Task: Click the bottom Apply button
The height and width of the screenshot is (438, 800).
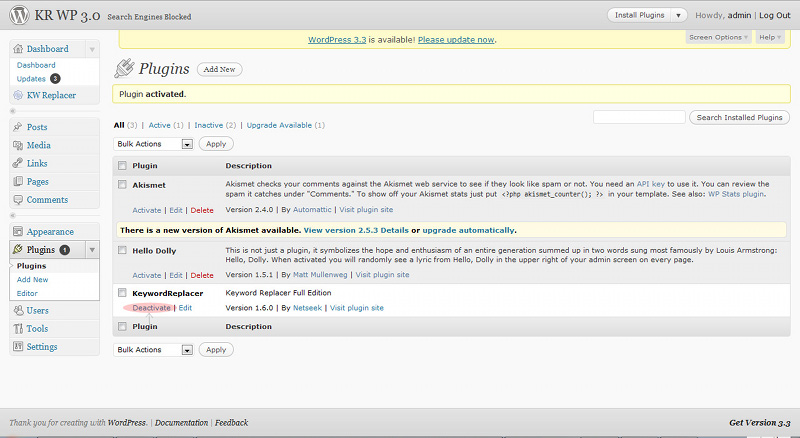Action: (216, 350)
